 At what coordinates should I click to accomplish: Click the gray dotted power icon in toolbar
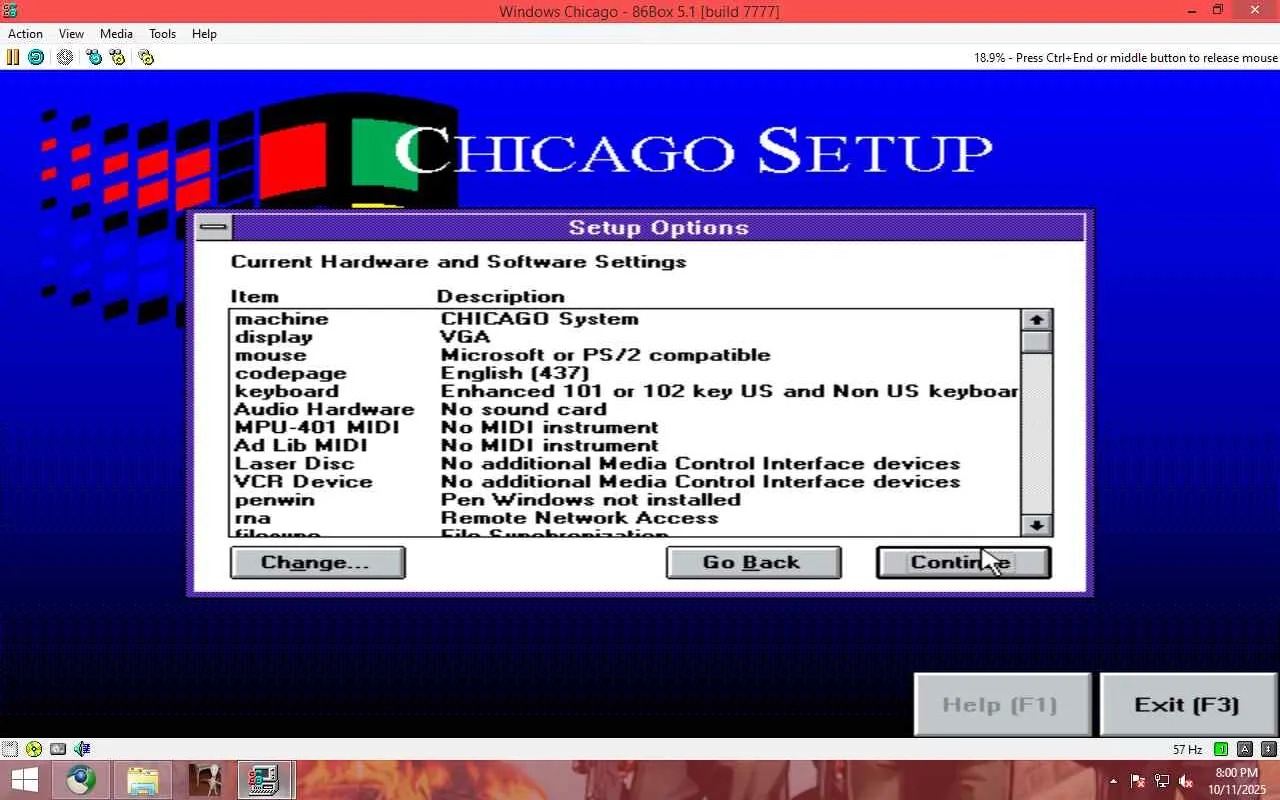click(65, 57)
